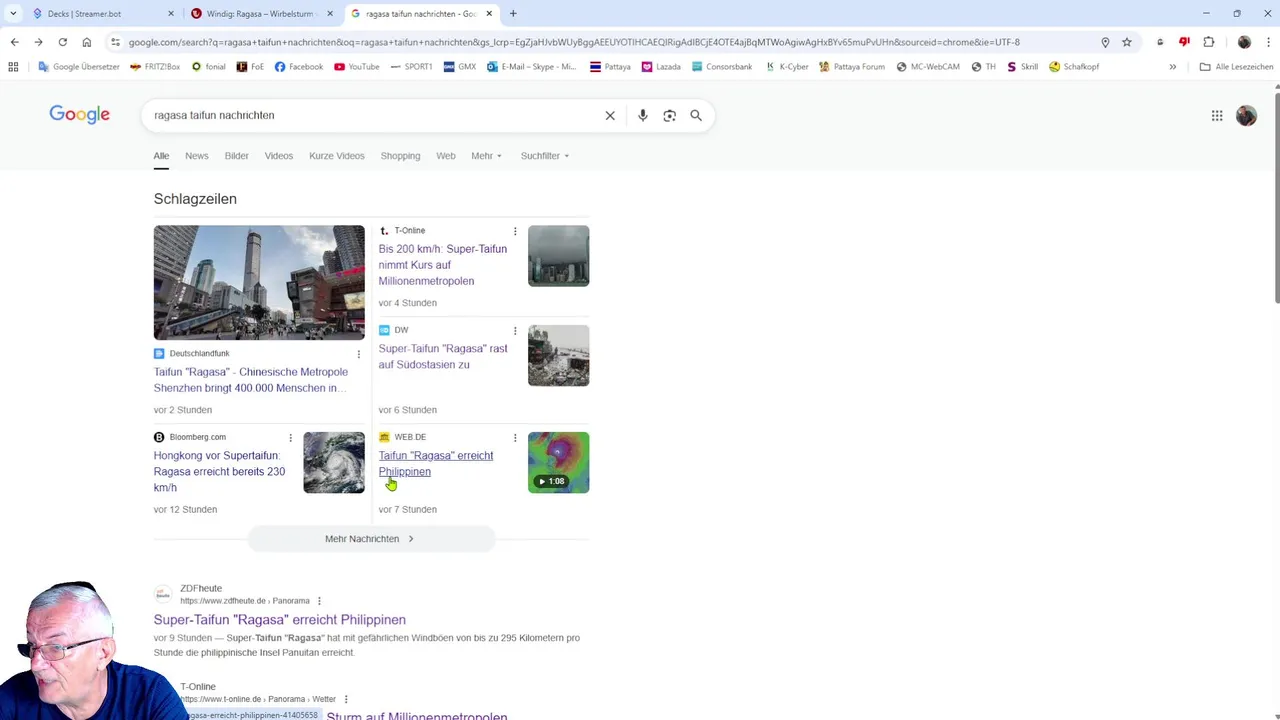Select the Kurze Videos tab
The width and height of the screenshot is (1280, 720).
[337, 156]
